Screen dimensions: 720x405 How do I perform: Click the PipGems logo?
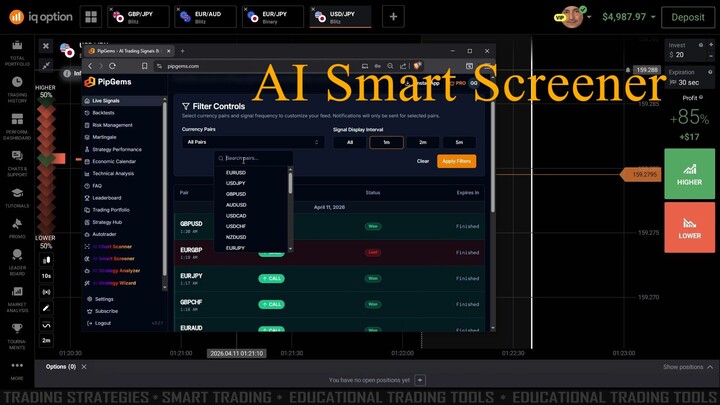[108, 82]
